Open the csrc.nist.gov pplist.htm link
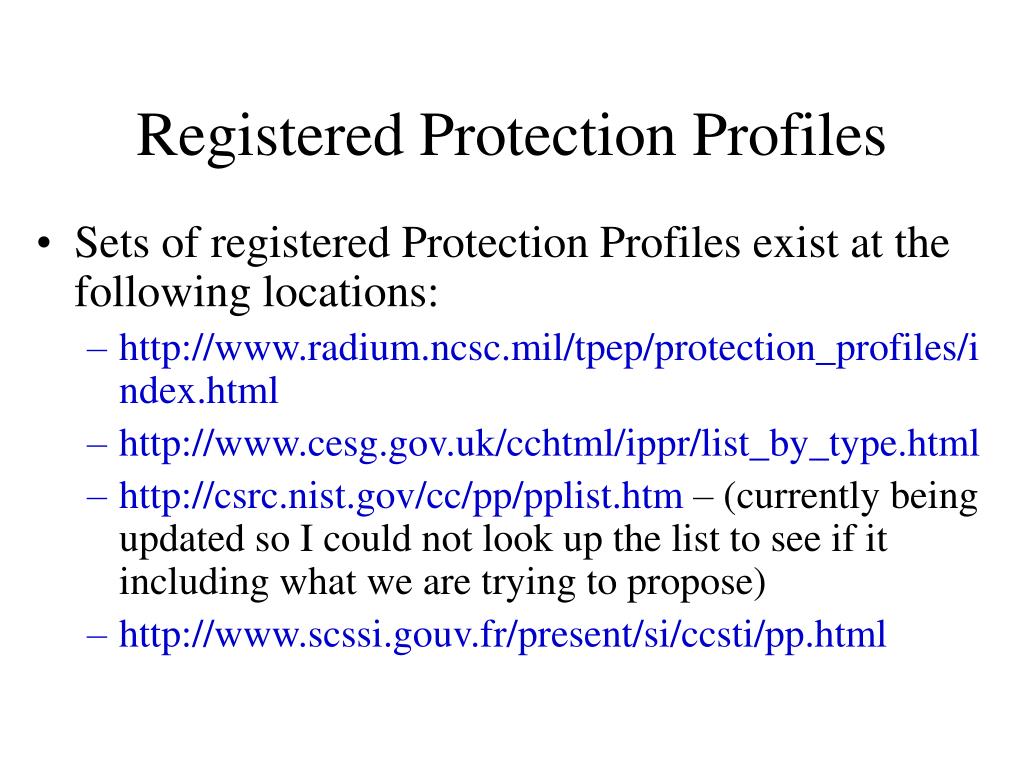This screenshot has width=1024, height=768. (400, 497)
